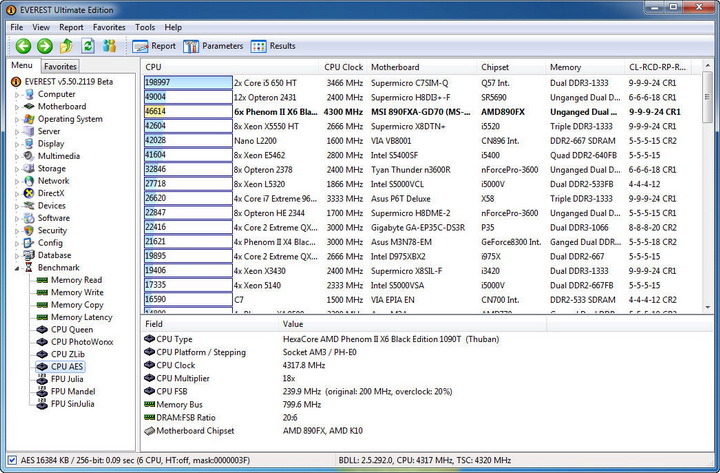720x473 pixels.
Task: Select the Security shield icon
Action: click(x=29, y=231)
